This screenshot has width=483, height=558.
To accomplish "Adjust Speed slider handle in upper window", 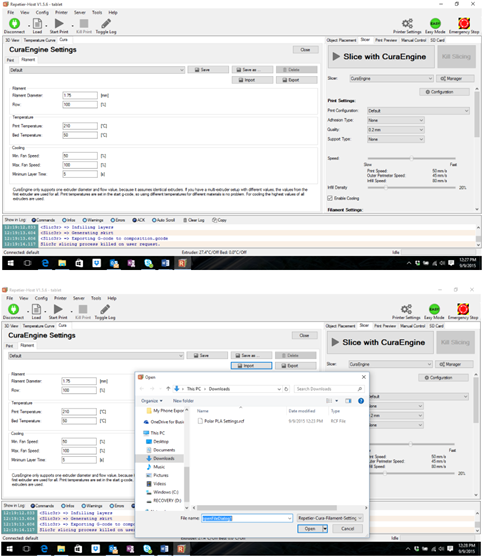I will 411,158.
